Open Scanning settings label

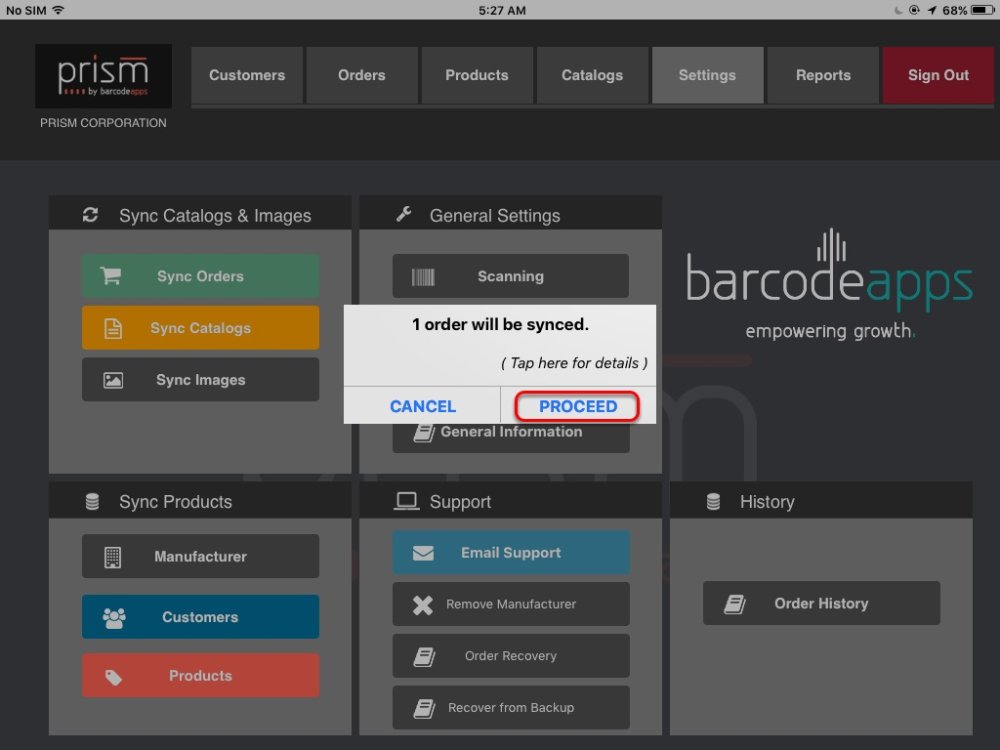[x=511, y=276]
